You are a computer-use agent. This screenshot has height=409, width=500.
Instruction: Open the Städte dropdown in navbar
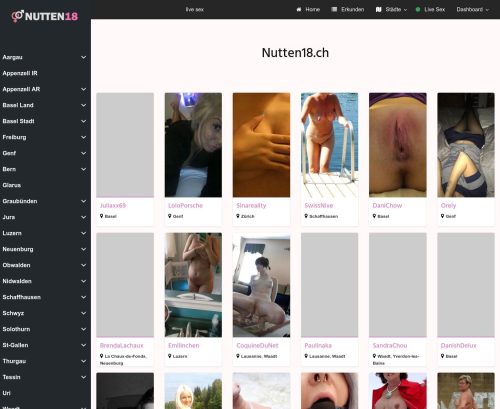pos(392,9)
